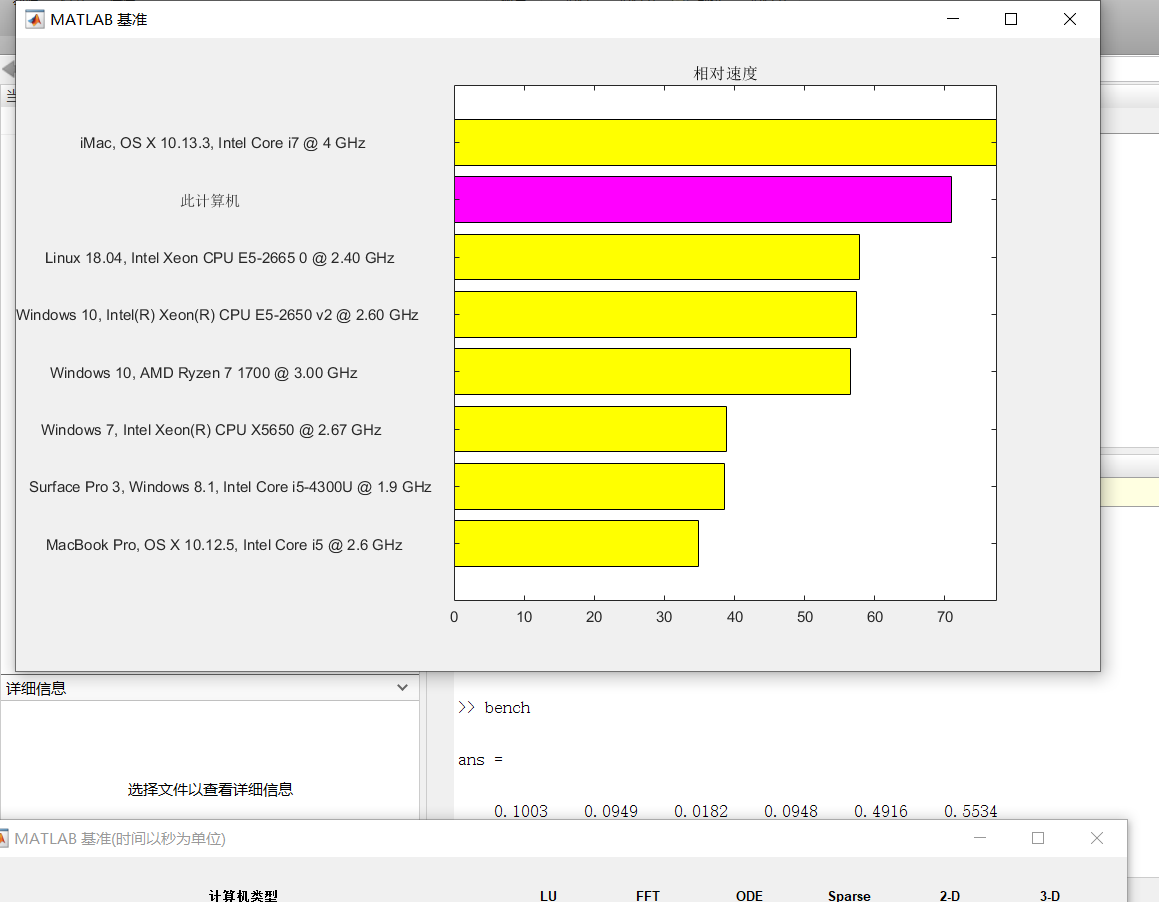Click the MacBook Pro Core i5 bar
Screen dimensions: 1159x902
coord(576,544)
